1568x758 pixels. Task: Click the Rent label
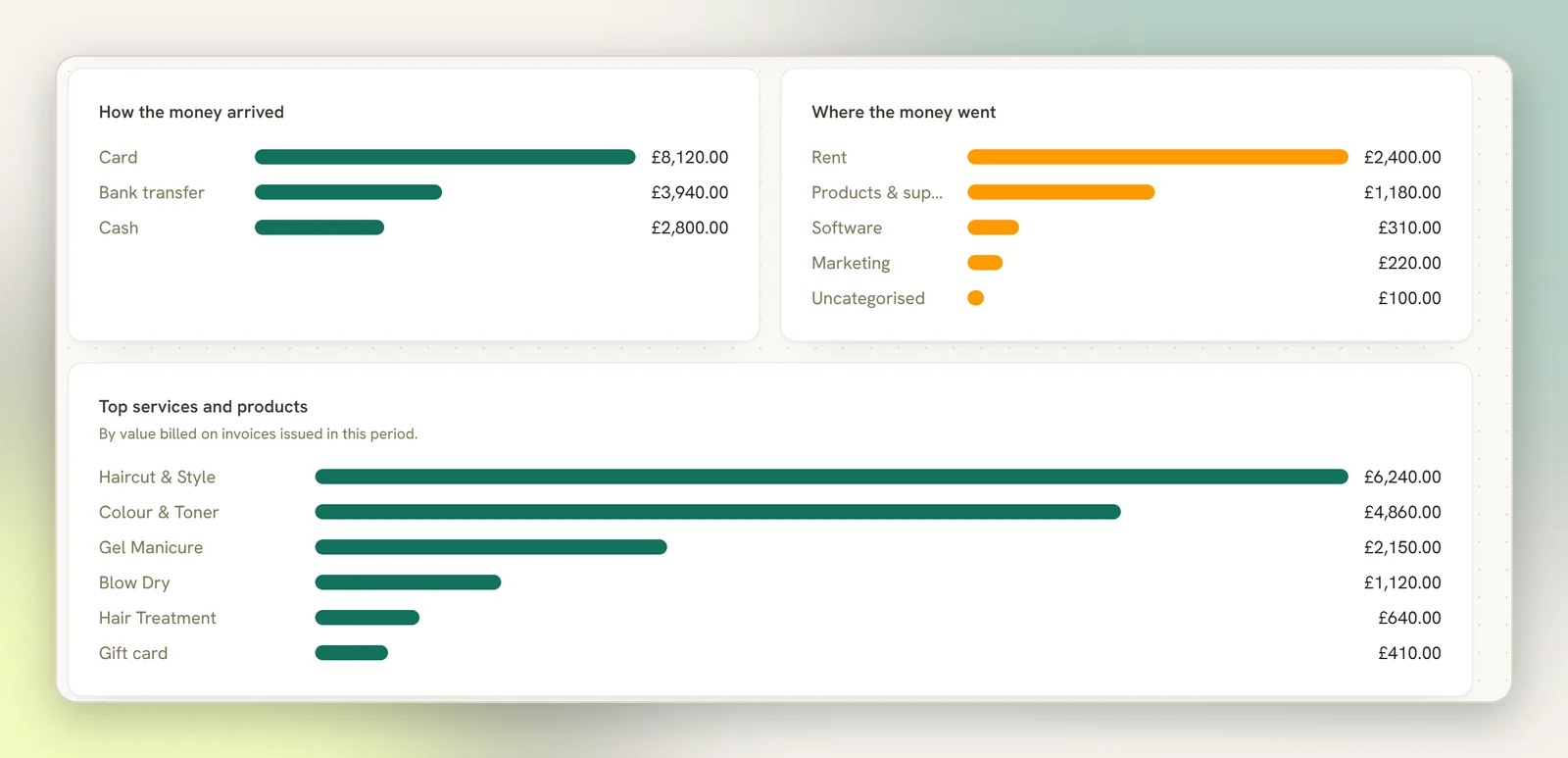pyautogui.click(x=829, y=157)
